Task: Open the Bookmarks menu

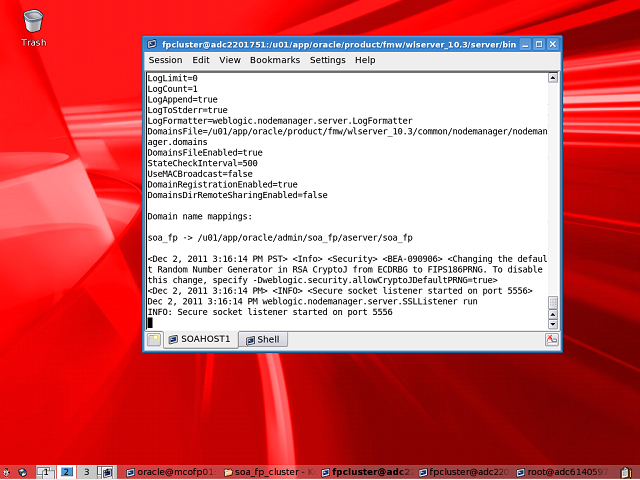Action: pos(275,60)
